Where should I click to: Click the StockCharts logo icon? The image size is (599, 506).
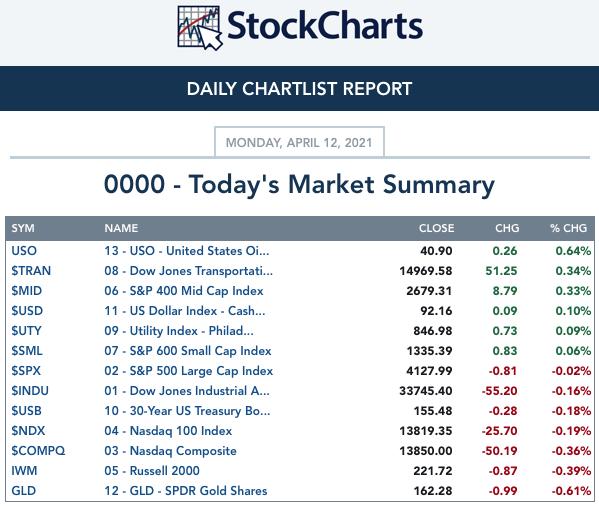(x=200, y=27)
